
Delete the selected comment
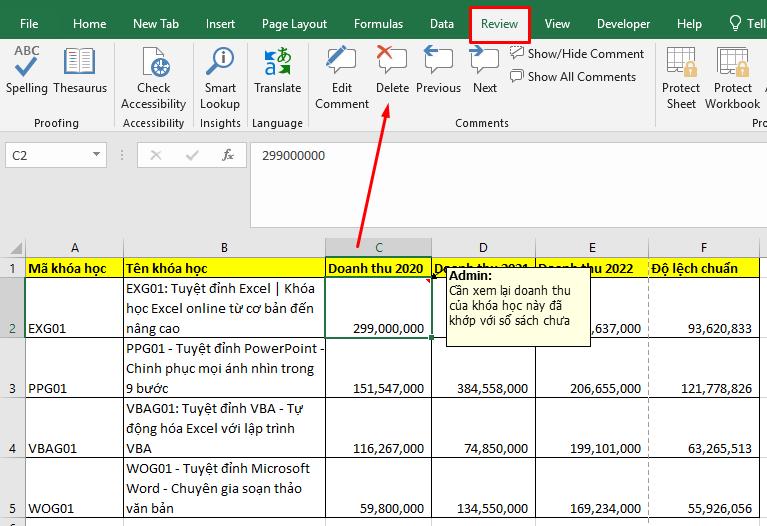pos(392,71)
